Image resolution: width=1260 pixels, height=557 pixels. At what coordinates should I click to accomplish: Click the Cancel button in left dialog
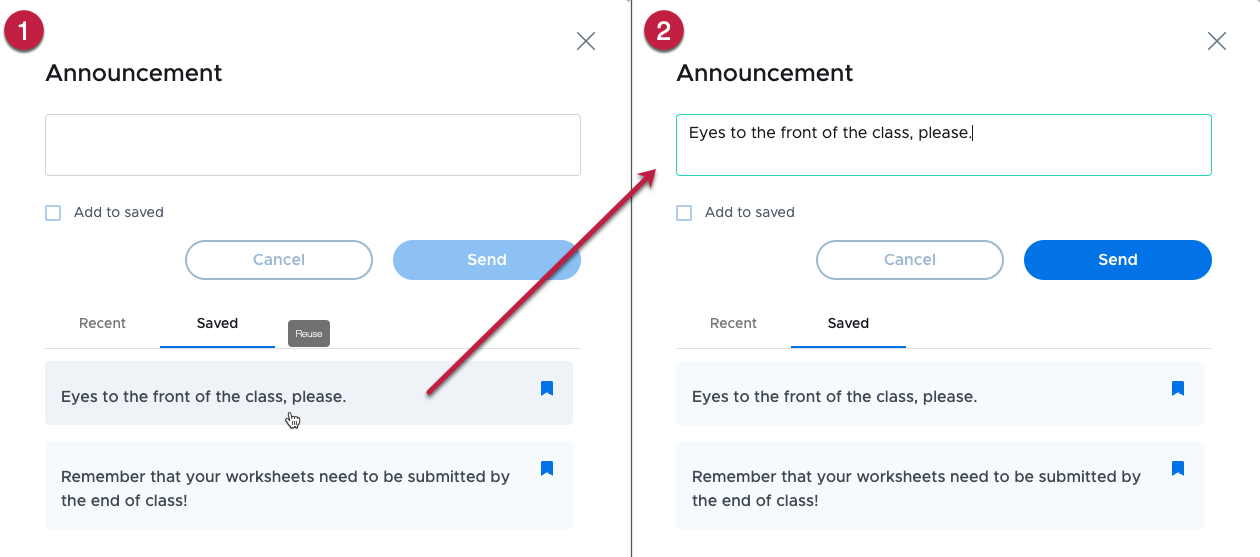coord(279,260)
